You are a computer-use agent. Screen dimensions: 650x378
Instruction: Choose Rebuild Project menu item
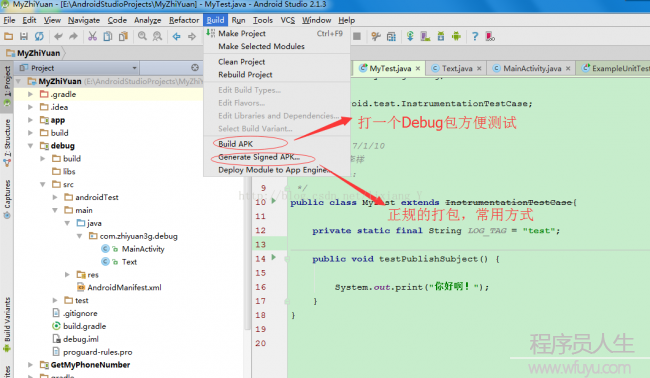point(277,75)
